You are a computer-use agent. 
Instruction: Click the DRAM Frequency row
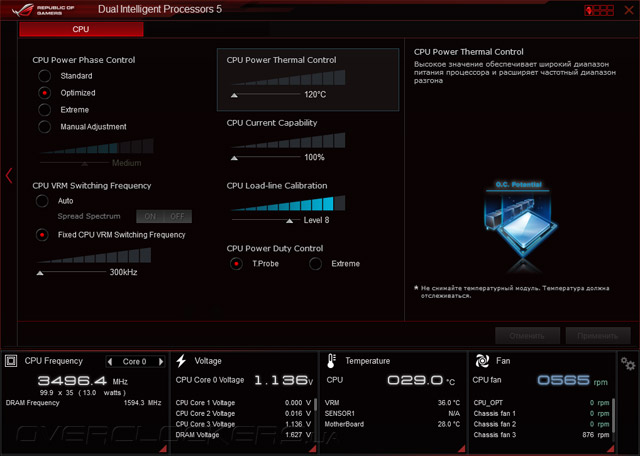click(84, 403)
